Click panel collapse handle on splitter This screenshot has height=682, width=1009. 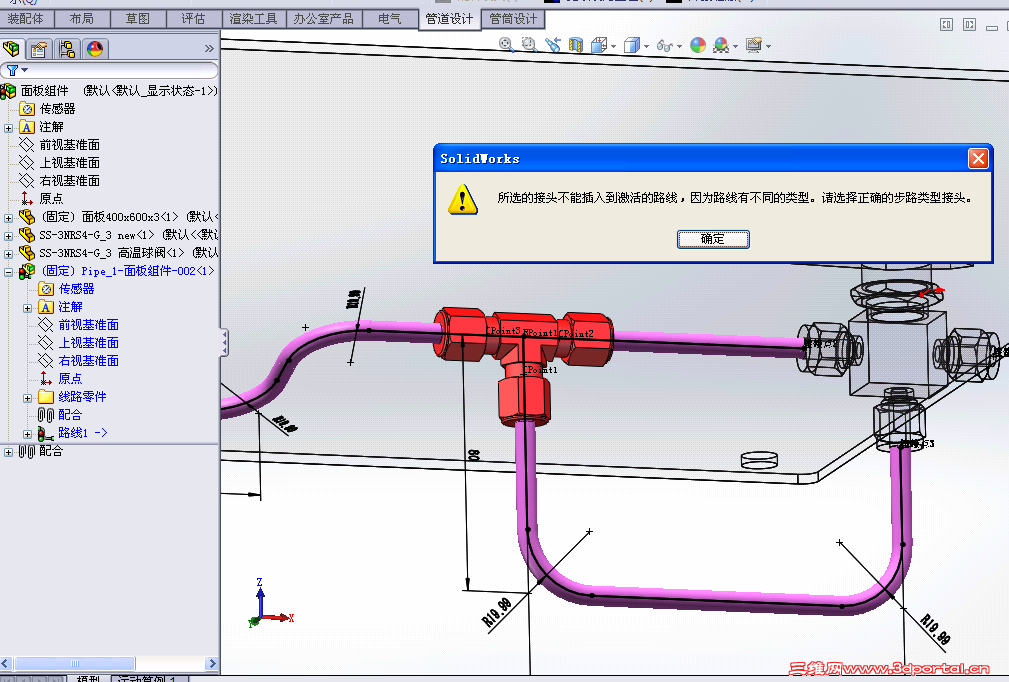[224, 342]
